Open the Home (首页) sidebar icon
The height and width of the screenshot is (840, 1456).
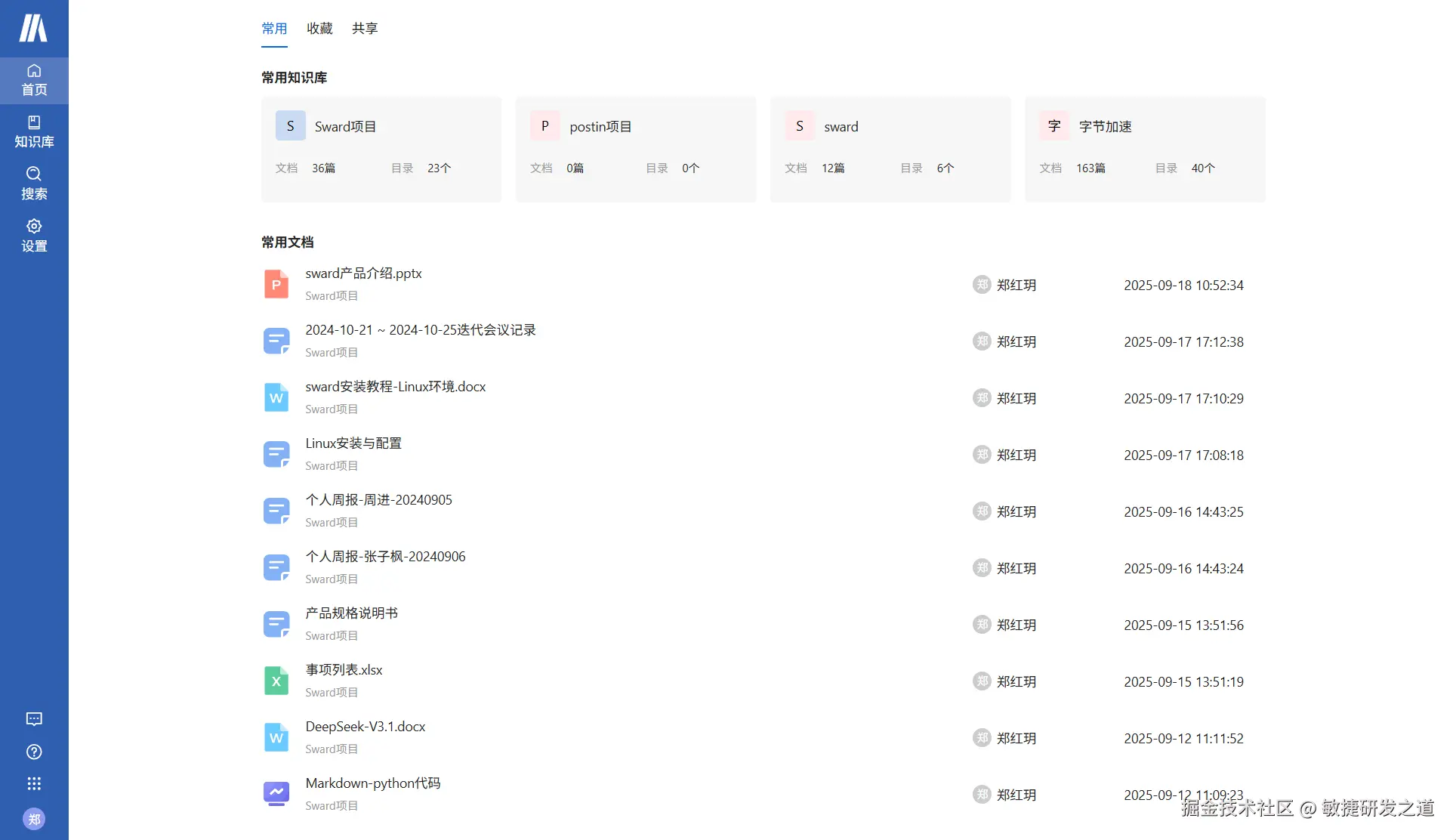point(34,79)
